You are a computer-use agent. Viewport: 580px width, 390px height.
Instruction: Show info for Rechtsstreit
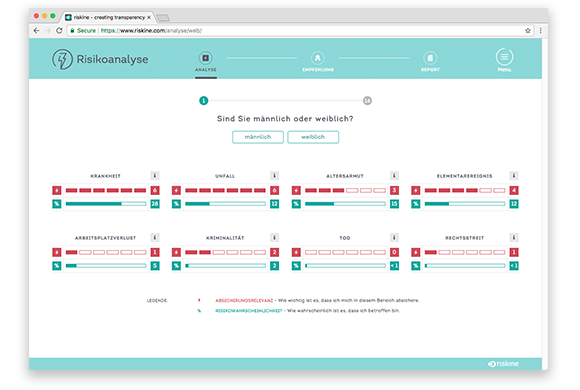pyautogui.click(x=513, y=237)
